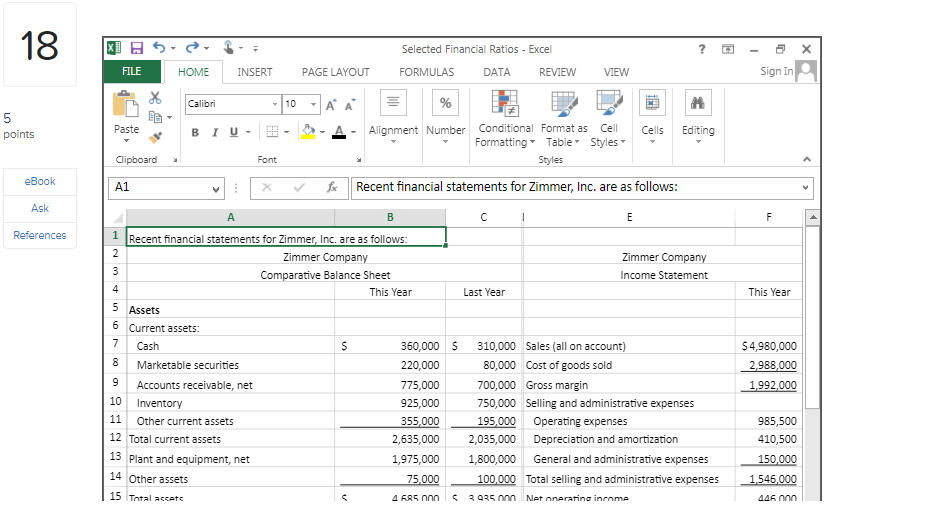Click the formula bar cancel X icon

point(267,188)
